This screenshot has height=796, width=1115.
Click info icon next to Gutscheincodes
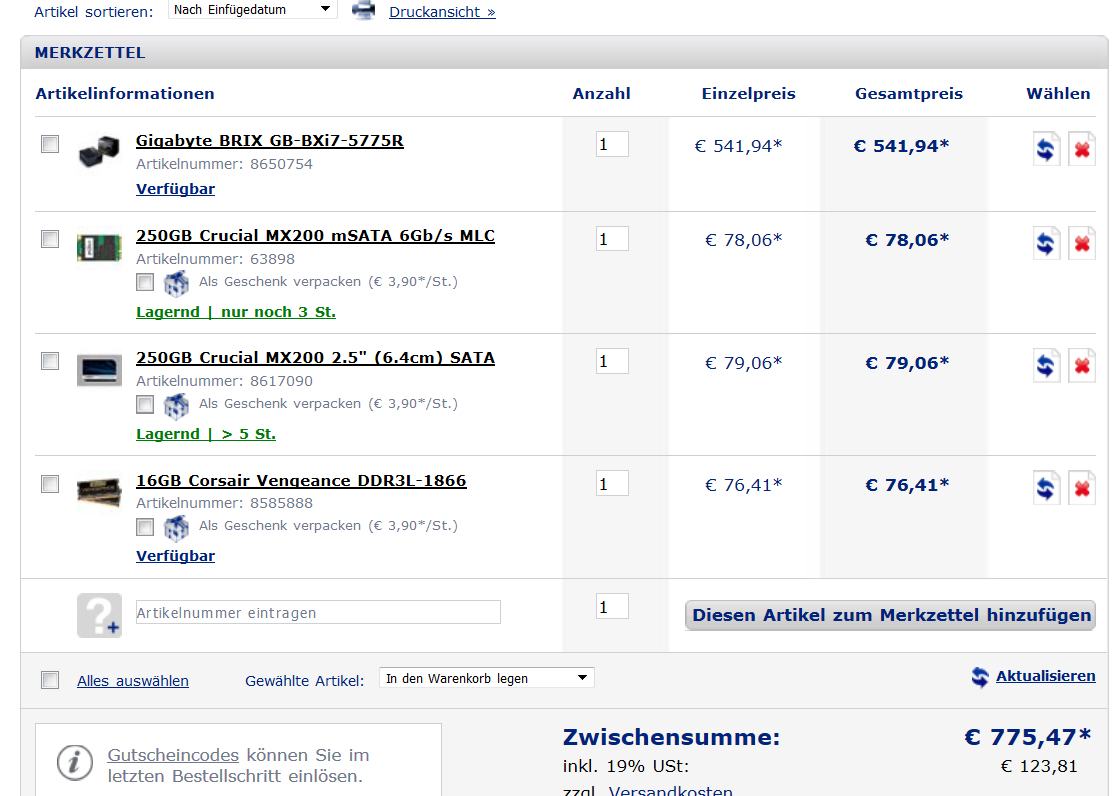(75, 763)
